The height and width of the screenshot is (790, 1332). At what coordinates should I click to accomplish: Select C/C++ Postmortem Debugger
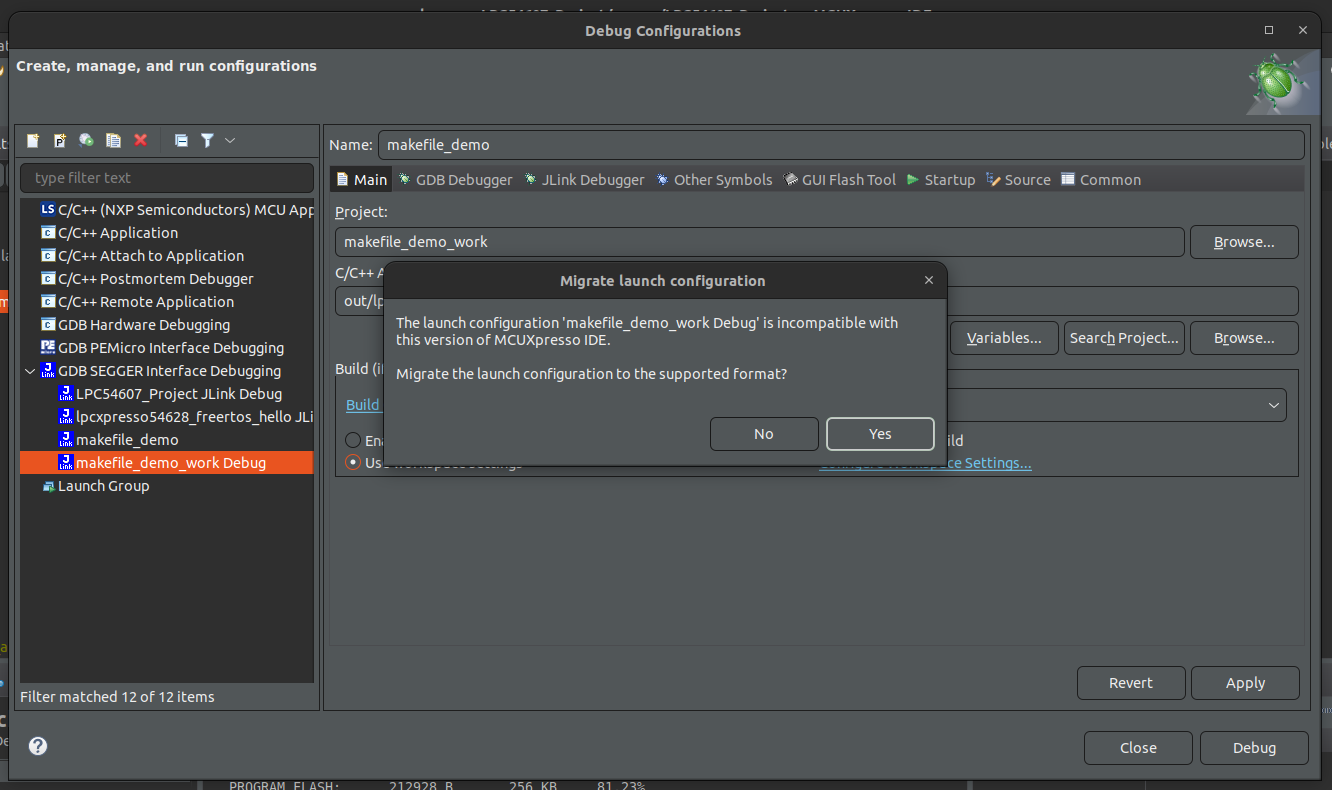148,279
